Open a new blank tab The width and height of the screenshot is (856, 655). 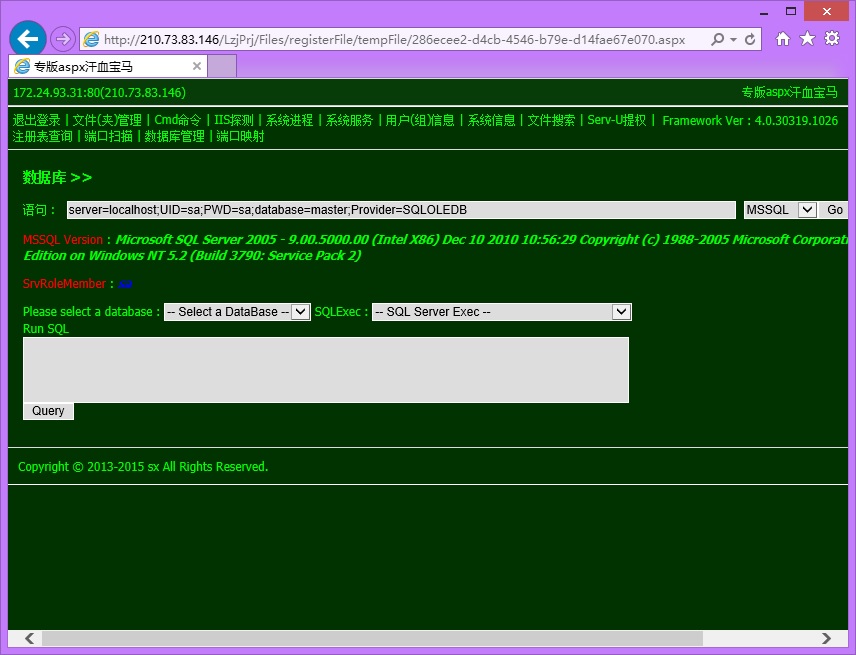click(222, 66)
